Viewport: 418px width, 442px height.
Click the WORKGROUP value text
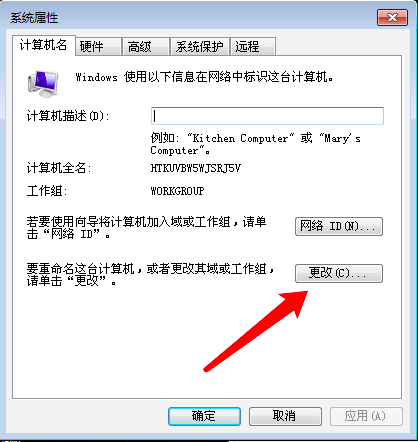(x=177, y=191)
